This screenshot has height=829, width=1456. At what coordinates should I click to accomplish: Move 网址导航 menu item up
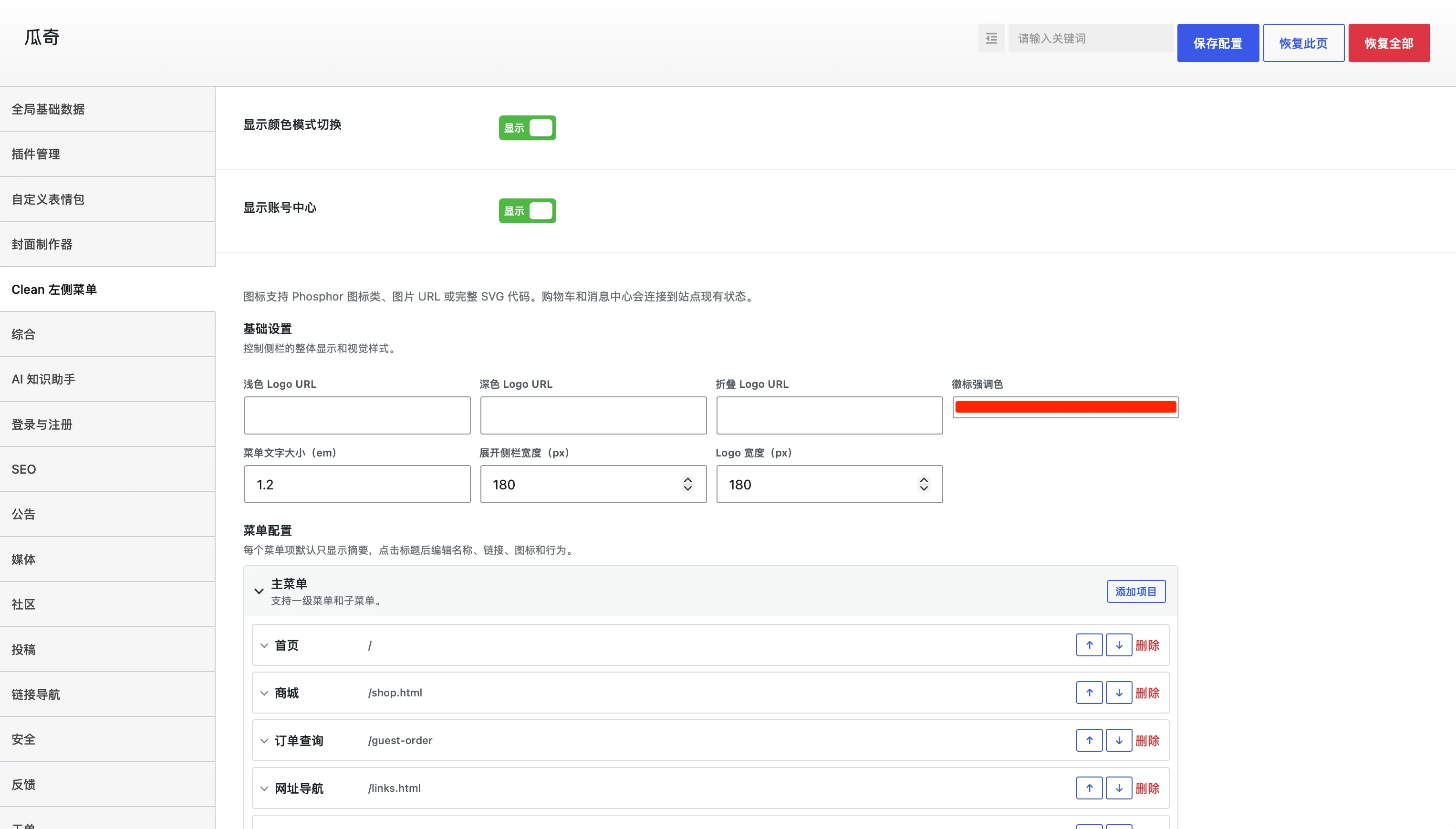tap(1089, 788)
